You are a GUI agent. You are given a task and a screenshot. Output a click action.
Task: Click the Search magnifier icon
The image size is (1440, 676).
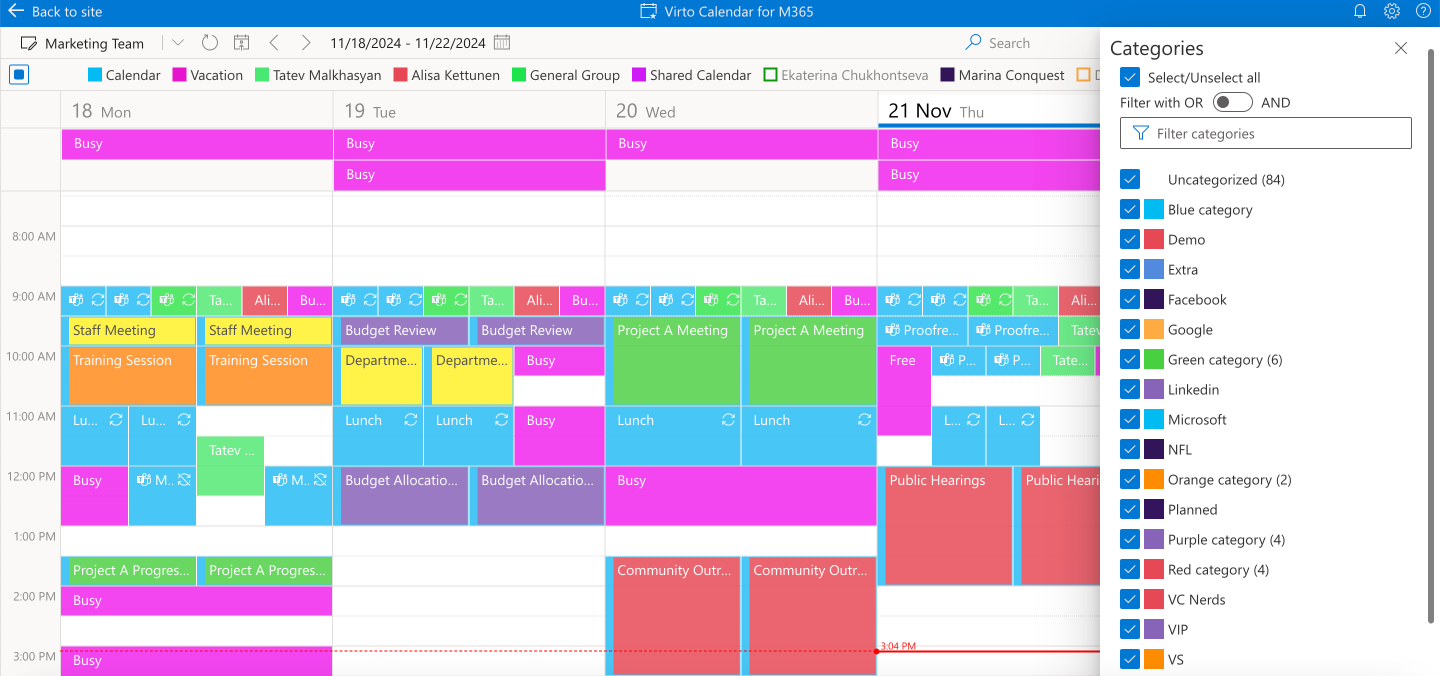coord(971,43)
